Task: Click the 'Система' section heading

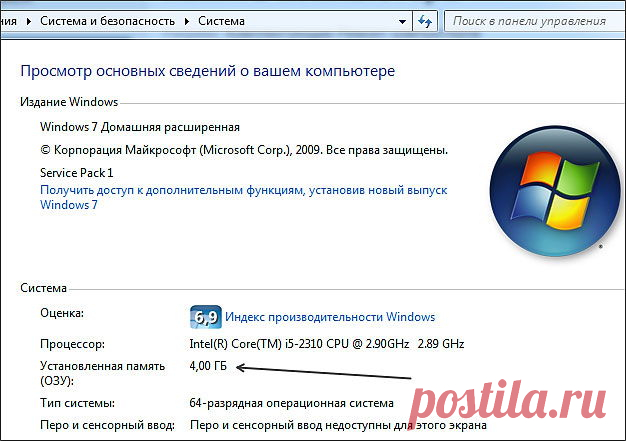Action: 44,288
